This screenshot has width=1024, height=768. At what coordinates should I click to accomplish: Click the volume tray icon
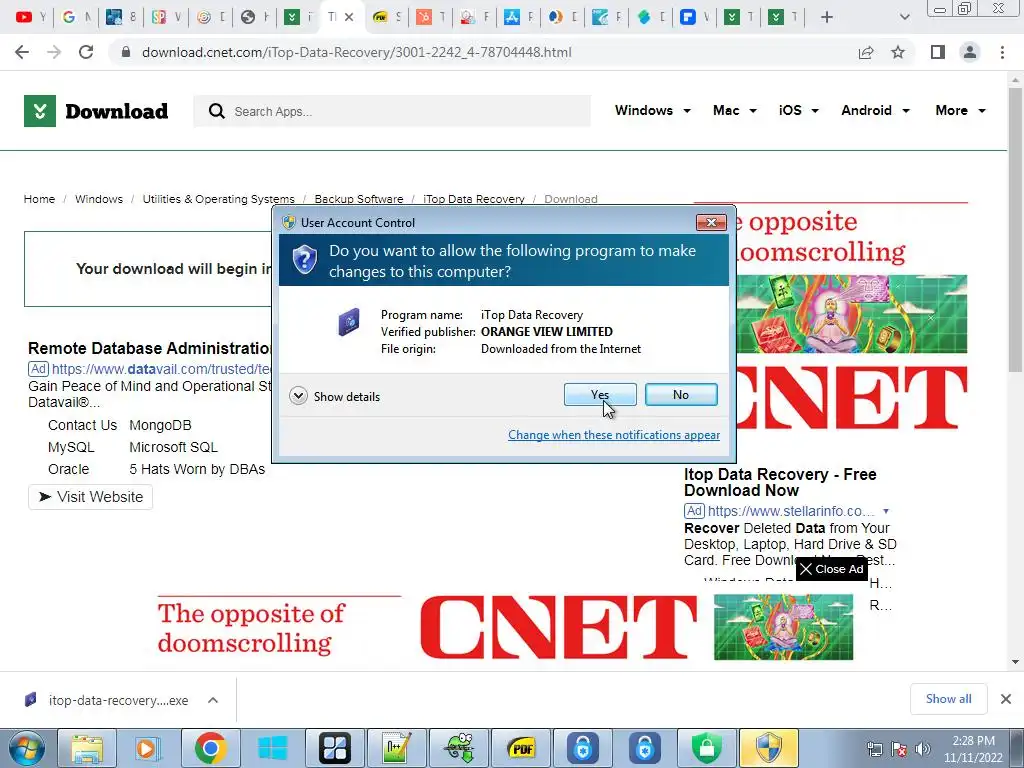coord(922,749)
